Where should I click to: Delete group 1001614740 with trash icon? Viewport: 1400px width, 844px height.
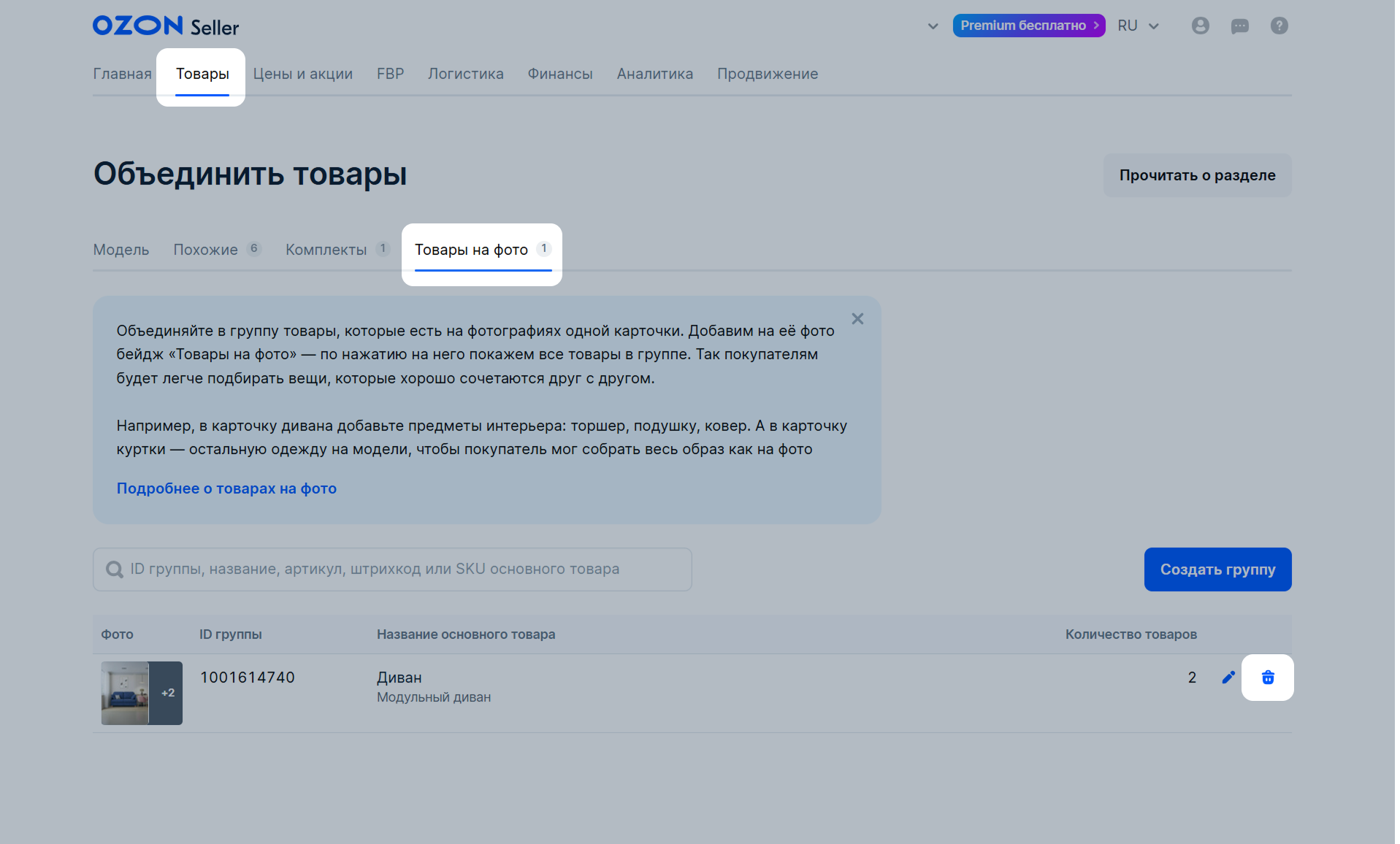[1268, 678]
